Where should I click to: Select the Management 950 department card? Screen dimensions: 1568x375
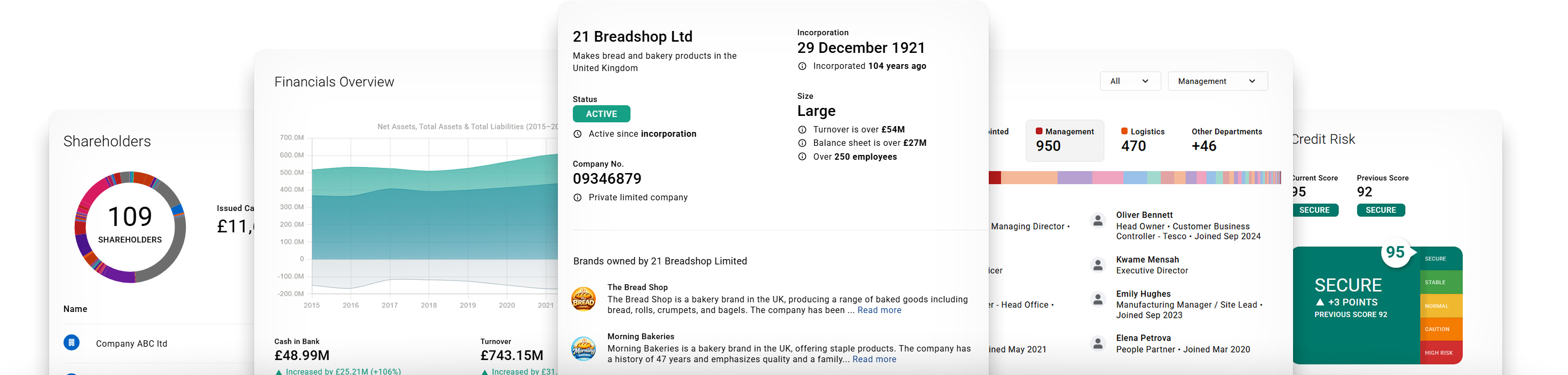pos(1064,140)
